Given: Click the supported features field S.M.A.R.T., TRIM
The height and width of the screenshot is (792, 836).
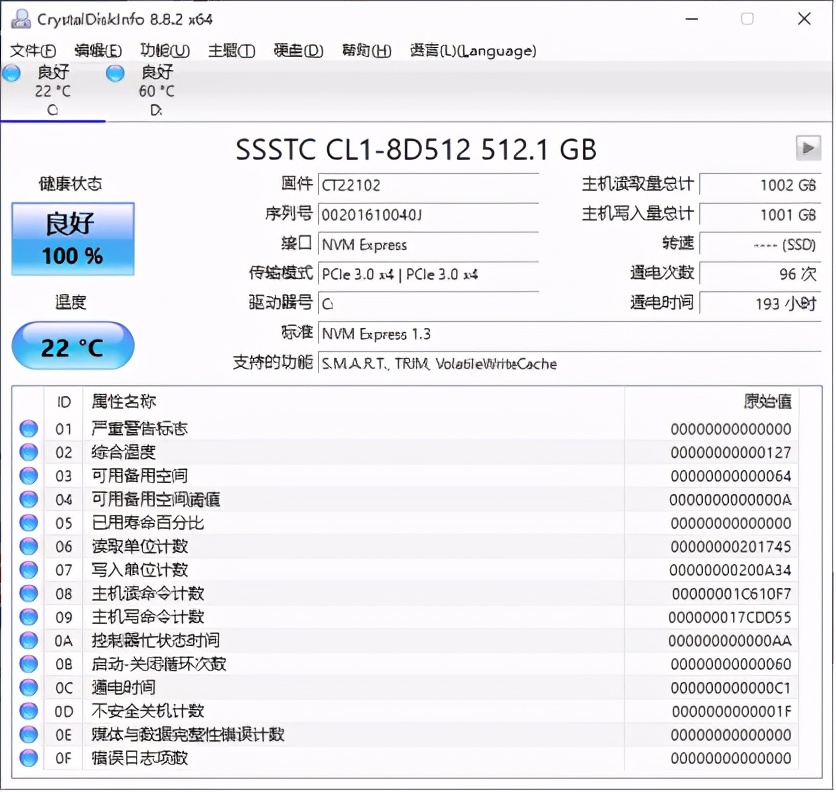Looking at the screenshot, I should [569, 364].
